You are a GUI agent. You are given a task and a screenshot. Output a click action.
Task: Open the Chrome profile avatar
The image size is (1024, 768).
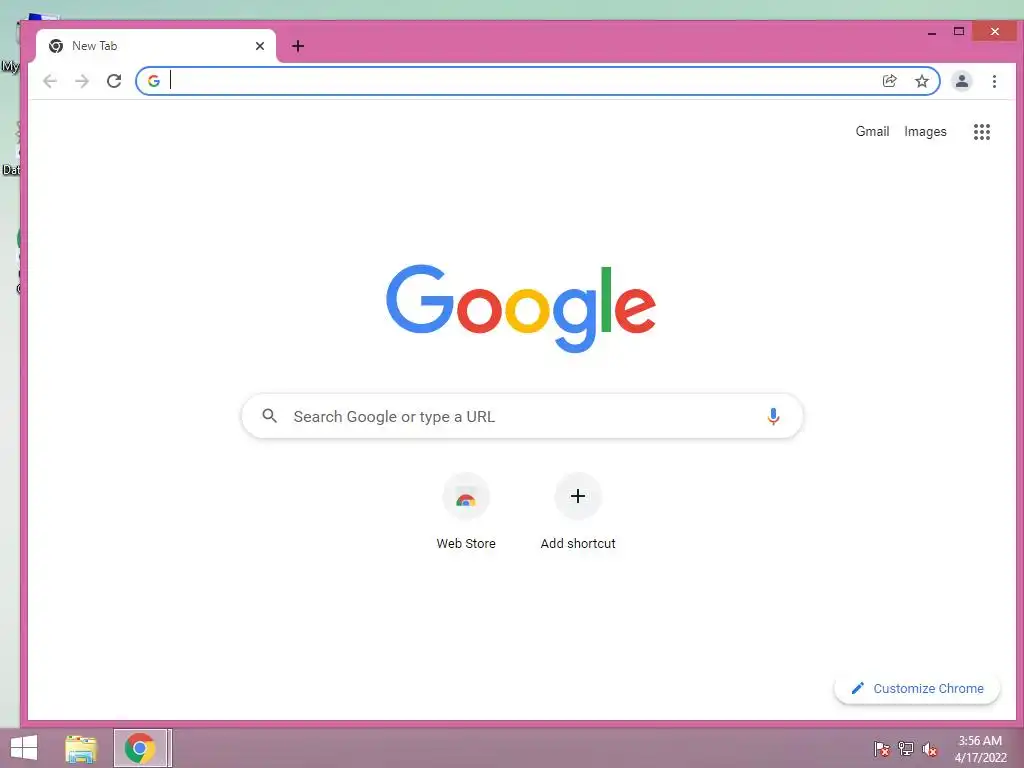[x=961, y=81]
